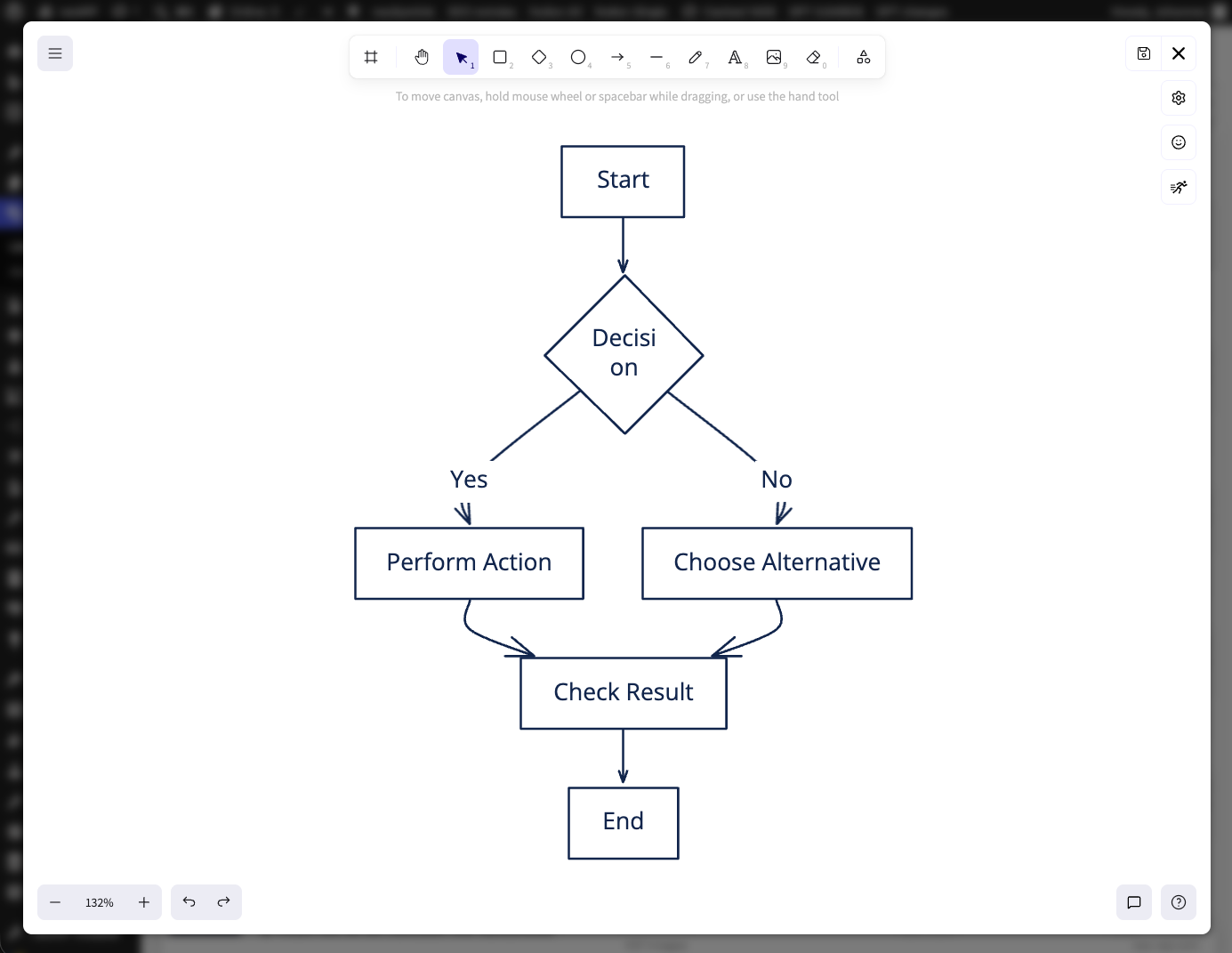Image resolution: width=1232 pixels, height=953 pixels.
Task: Activate the Eraser tool
Action: 813,57
